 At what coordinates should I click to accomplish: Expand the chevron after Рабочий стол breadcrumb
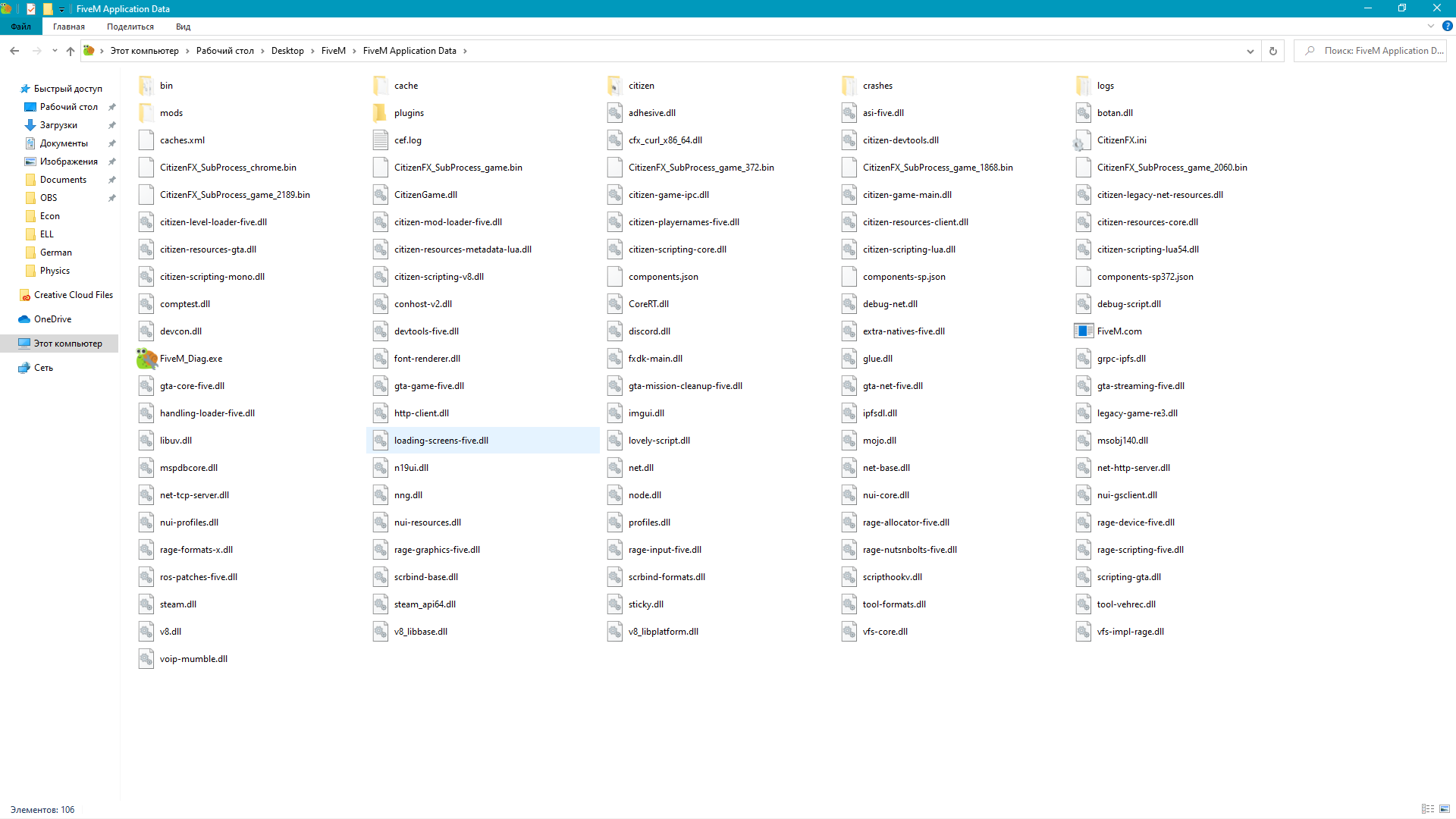pos(262,51)
